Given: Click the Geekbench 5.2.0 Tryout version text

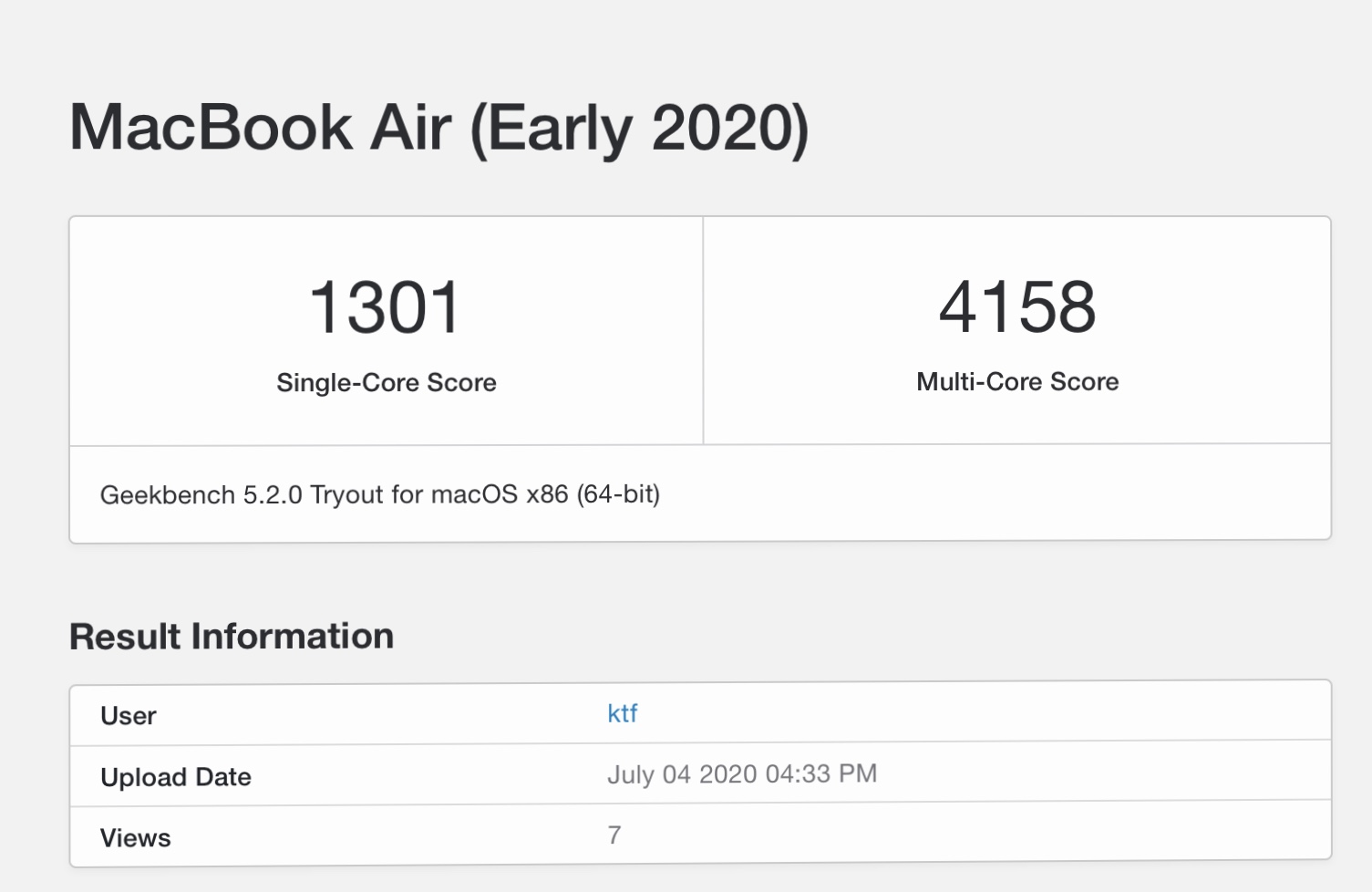Looking at the screenshot, I should [x=379, y=494].
